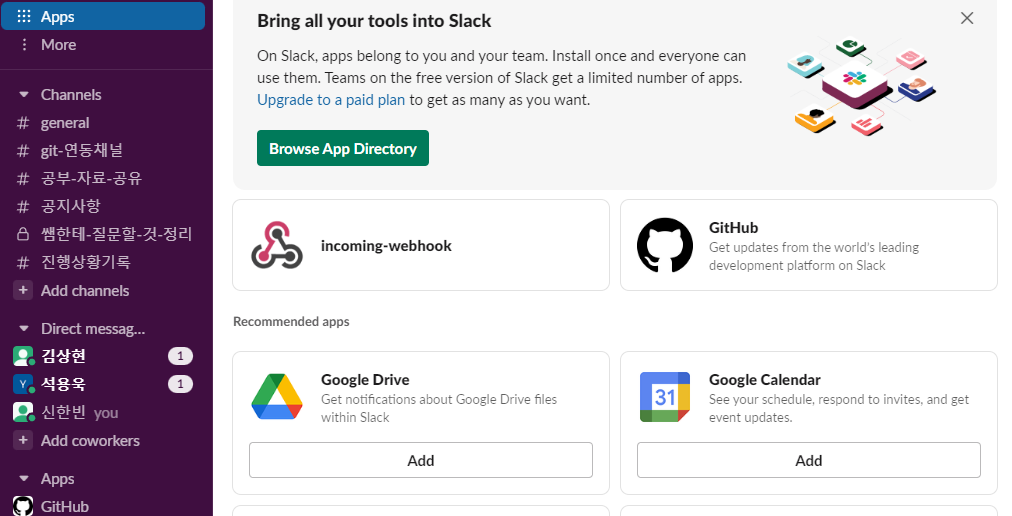Screen dimensions: 1012x516
Task: Click the Direct messages header text
Action: pyautogui.click(x=93, y=329)
